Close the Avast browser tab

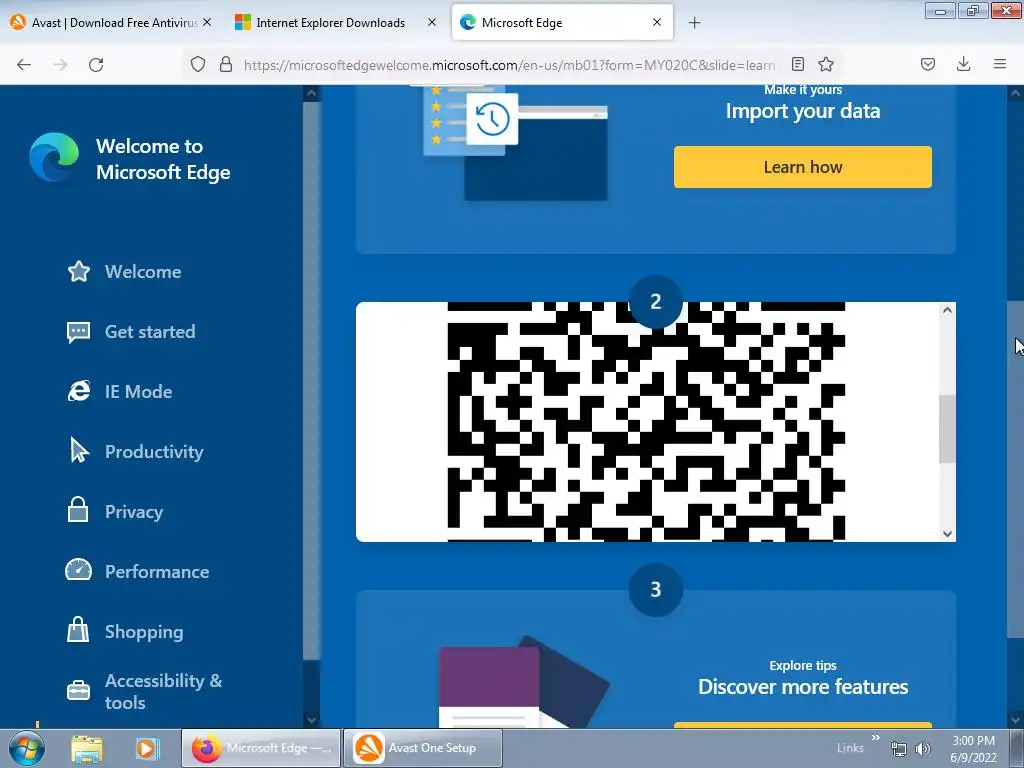pos(207,22)
